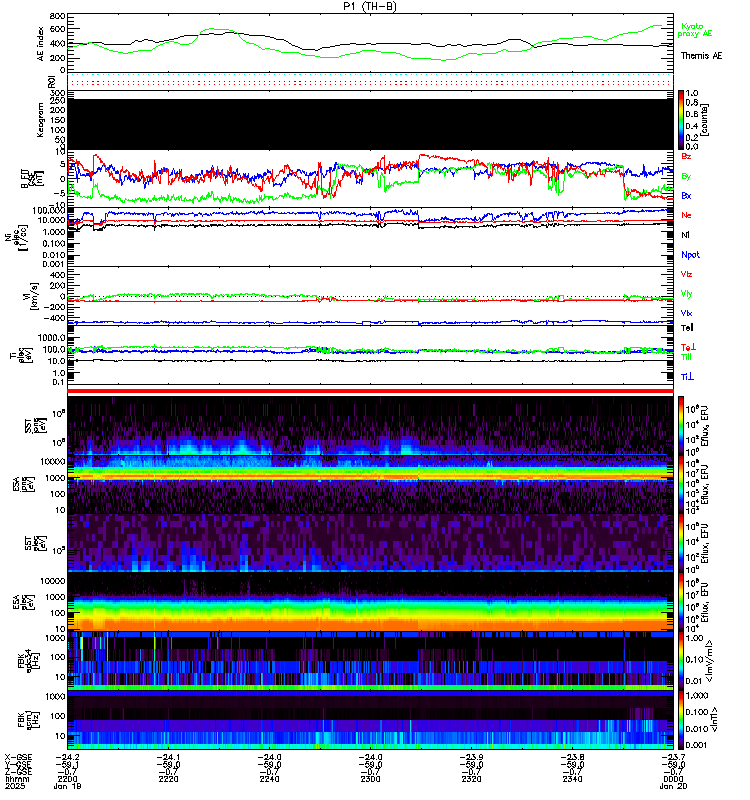Click the plot title P1 (TH-B)

pyautogui.click(x=370, y=6)
